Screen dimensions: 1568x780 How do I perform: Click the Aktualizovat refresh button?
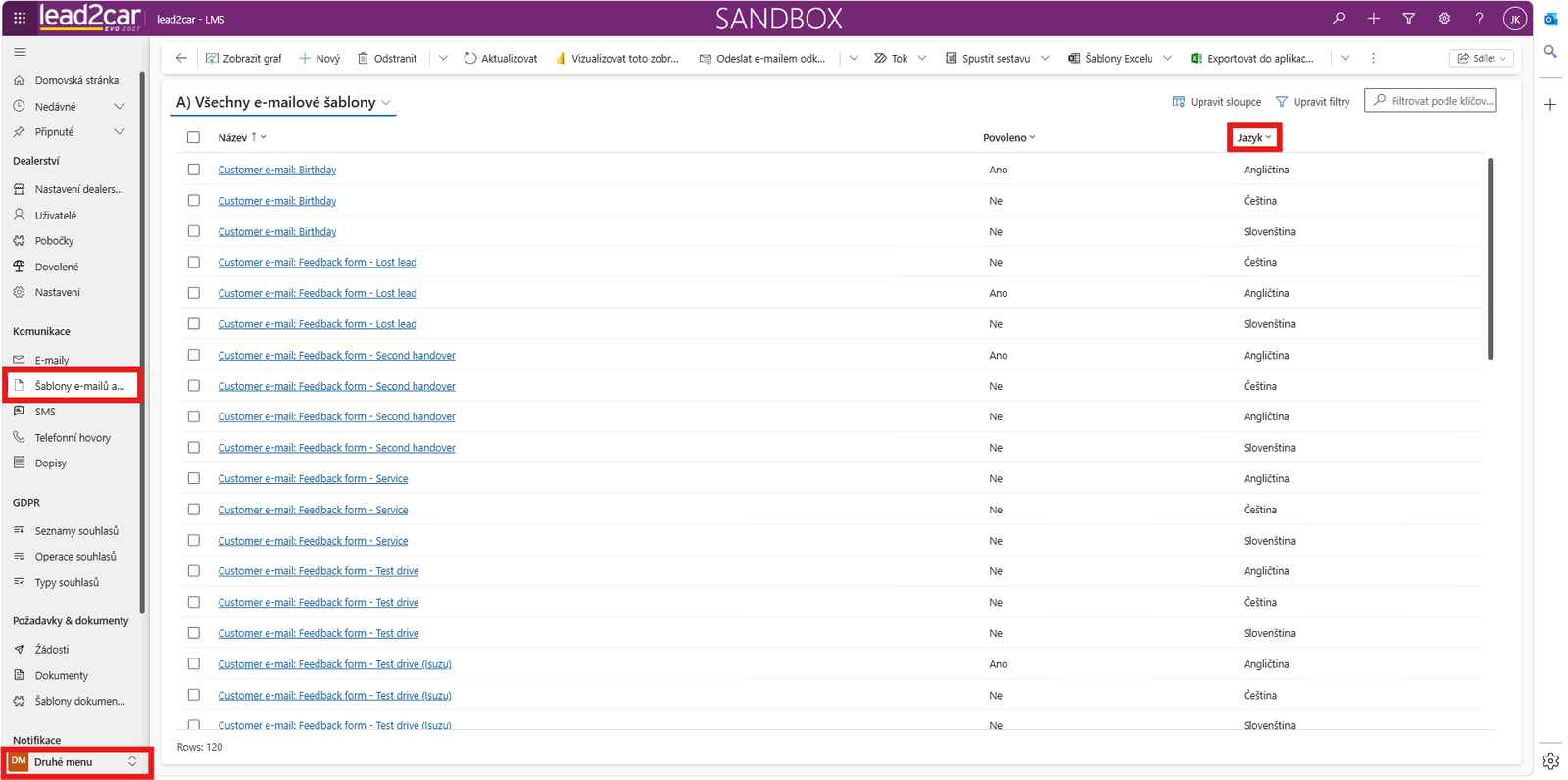coord(501,58)
